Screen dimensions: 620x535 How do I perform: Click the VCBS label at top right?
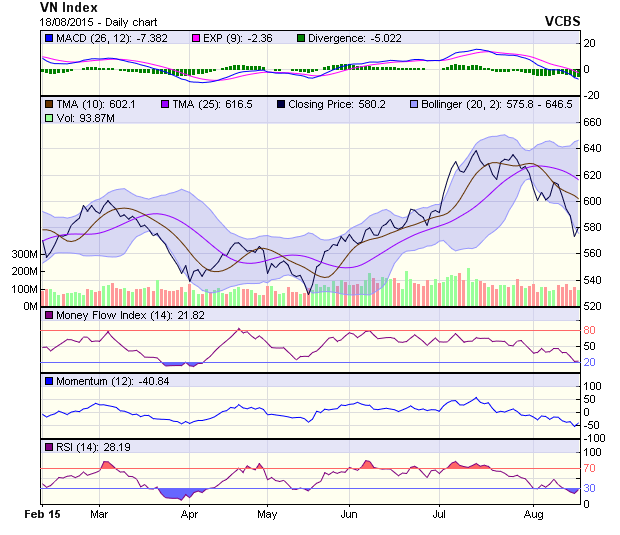563,20
